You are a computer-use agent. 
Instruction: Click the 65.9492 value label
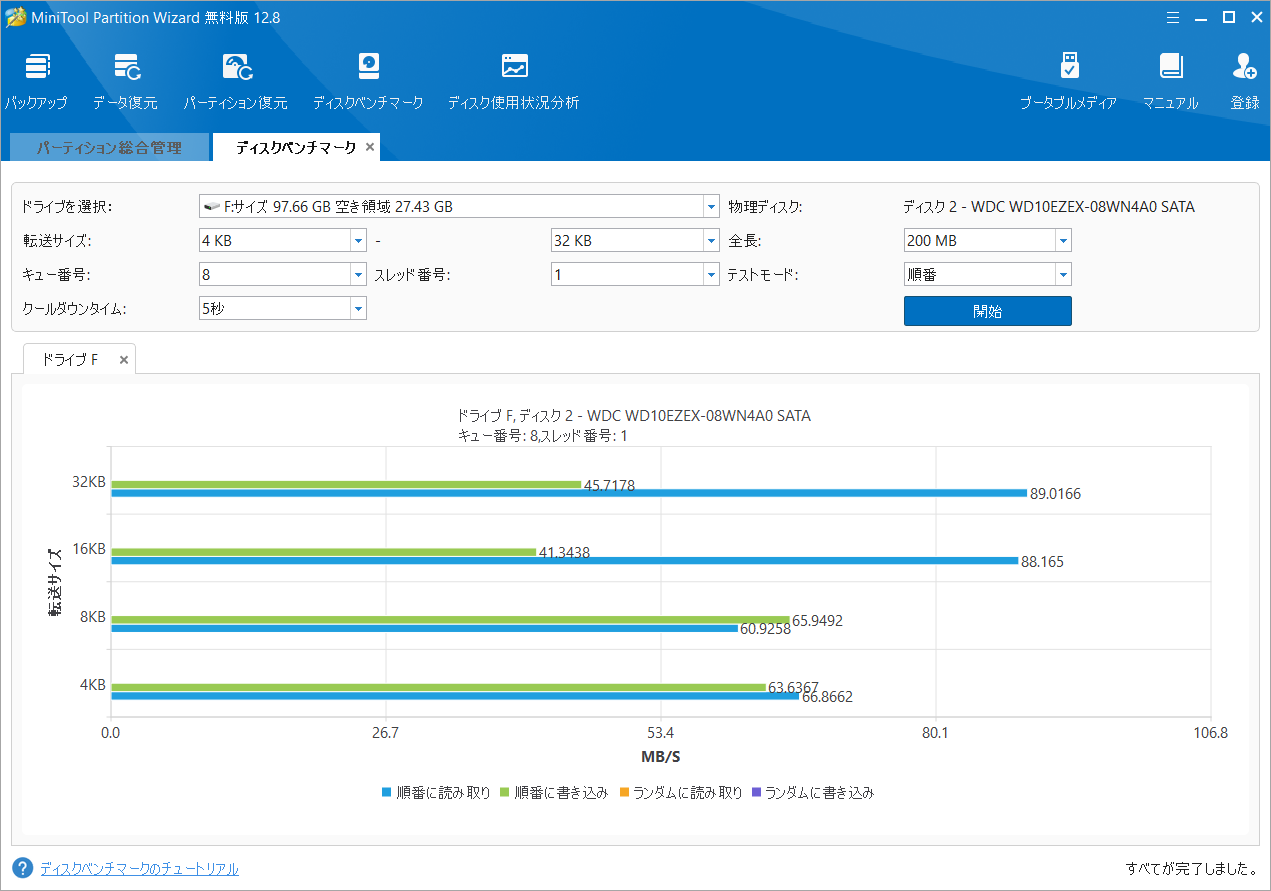[x=817, y=621]
